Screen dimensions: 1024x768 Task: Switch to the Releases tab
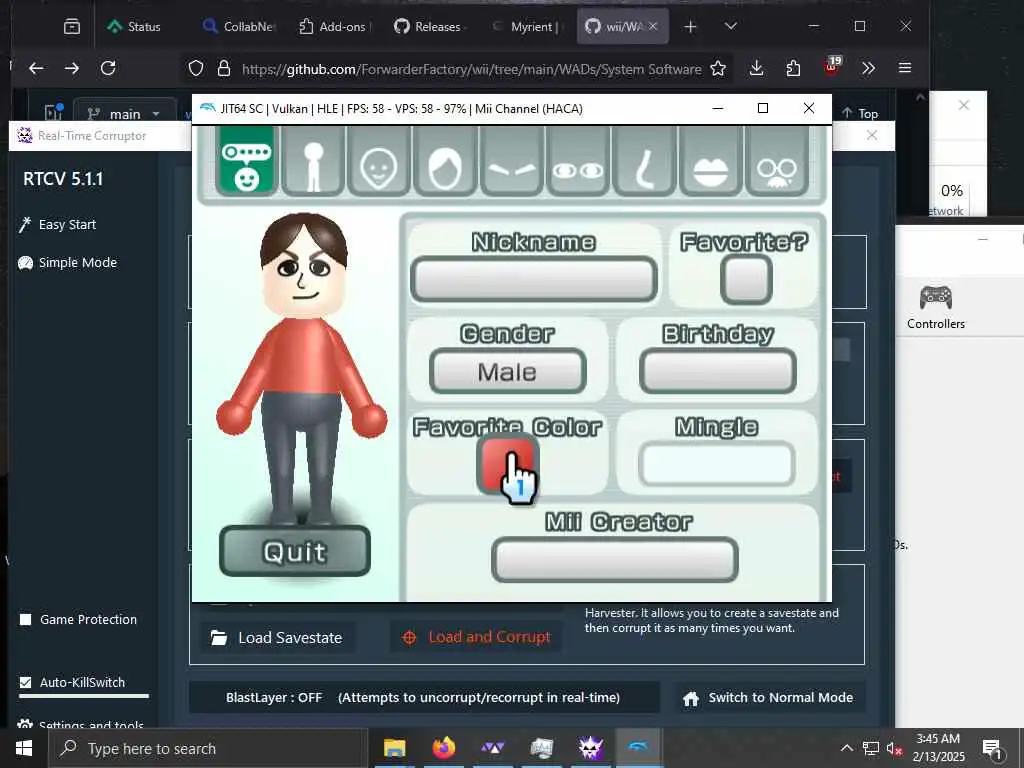coord(429,27)
